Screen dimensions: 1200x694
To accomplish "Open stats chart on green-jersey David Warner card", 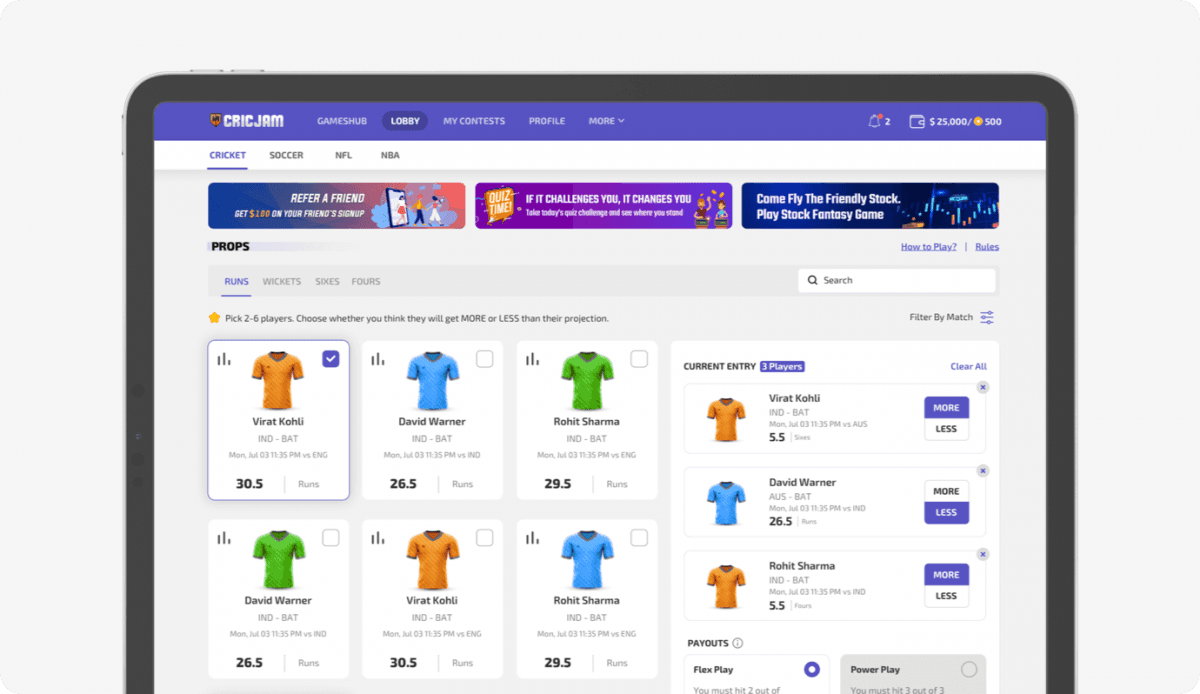I will point(224,538).
